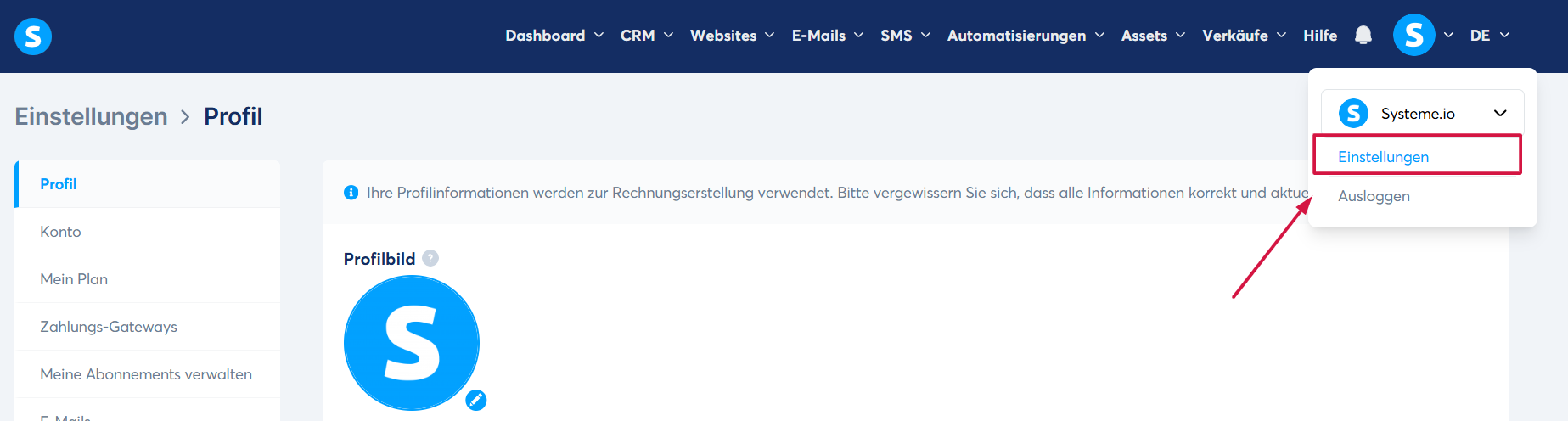Click the Einstellungen breadcrumb link
Viewport: 1568px width, 421px height.
click(91, 116)
